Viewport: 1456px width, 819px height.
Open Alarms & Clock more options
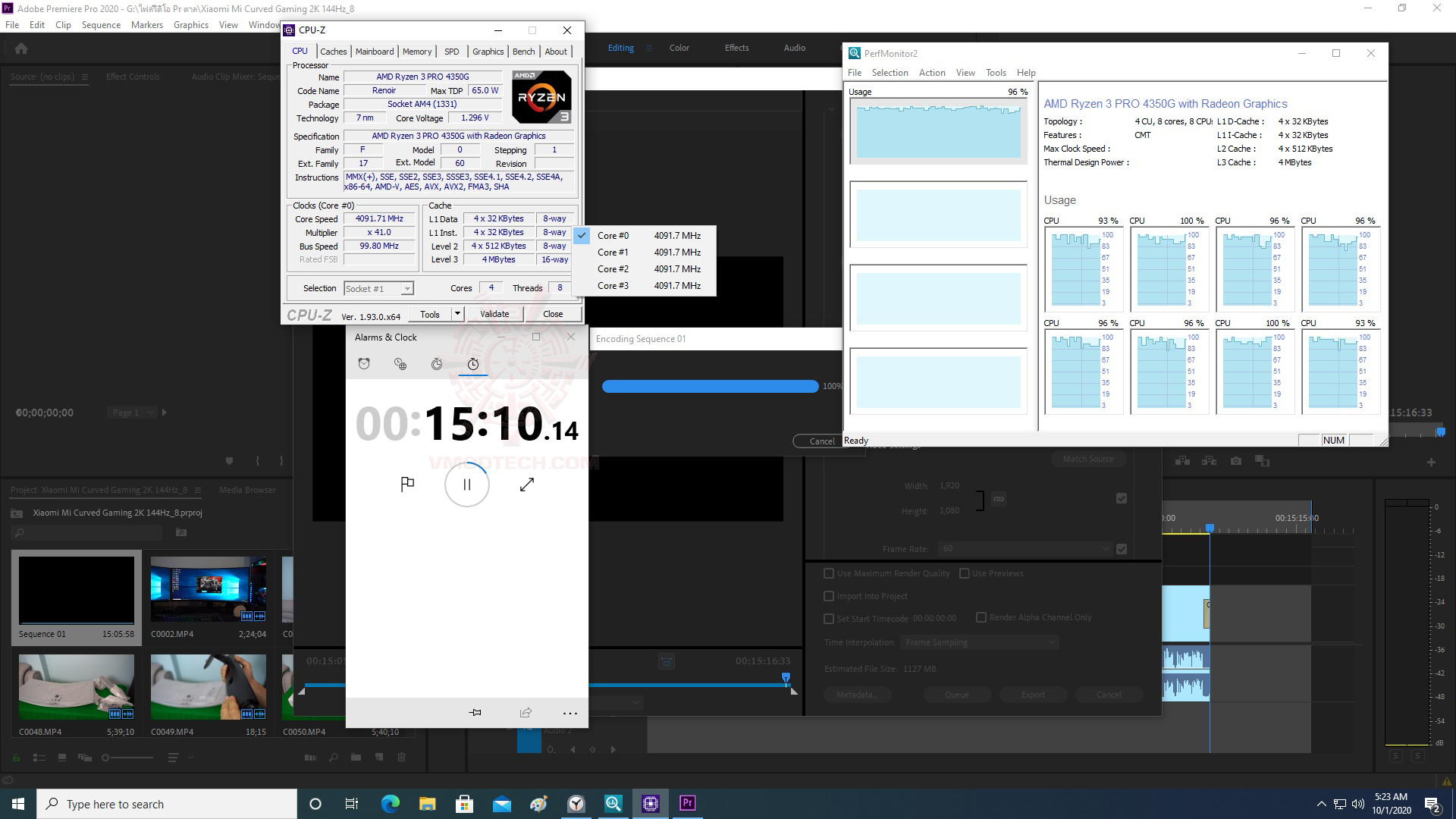coord(570,713)
